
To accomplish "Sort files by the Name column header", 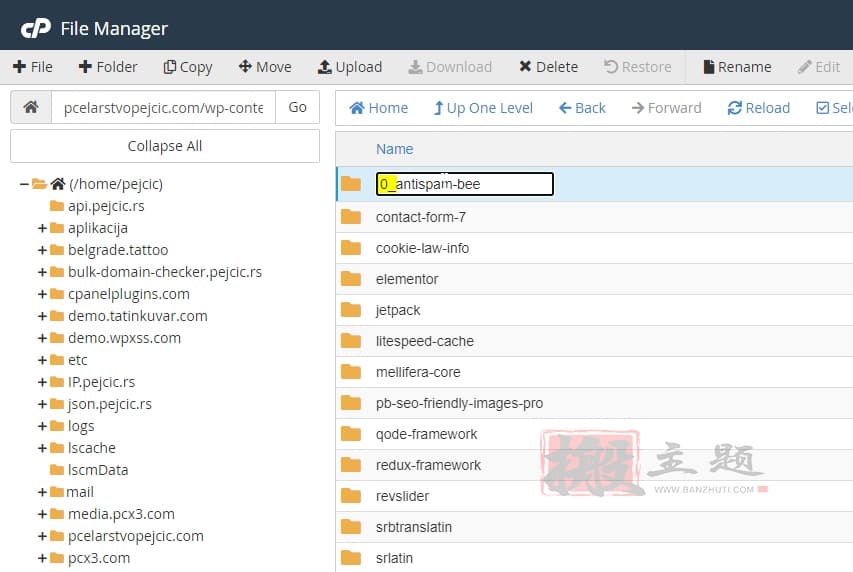I will point(394,149).
